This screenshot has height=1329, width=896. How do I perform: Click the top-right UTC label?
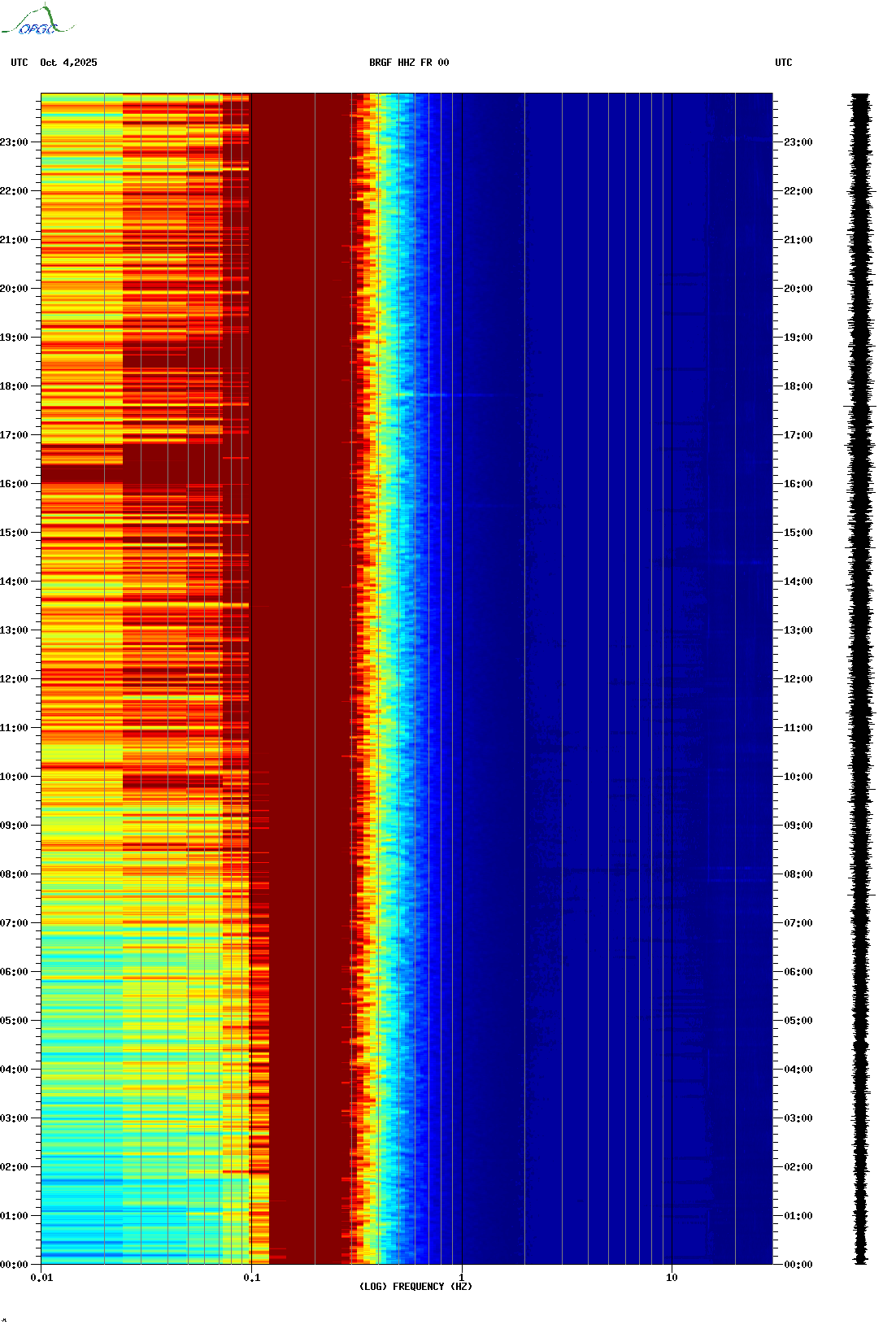pyautogui.click(x=784, y=63)
